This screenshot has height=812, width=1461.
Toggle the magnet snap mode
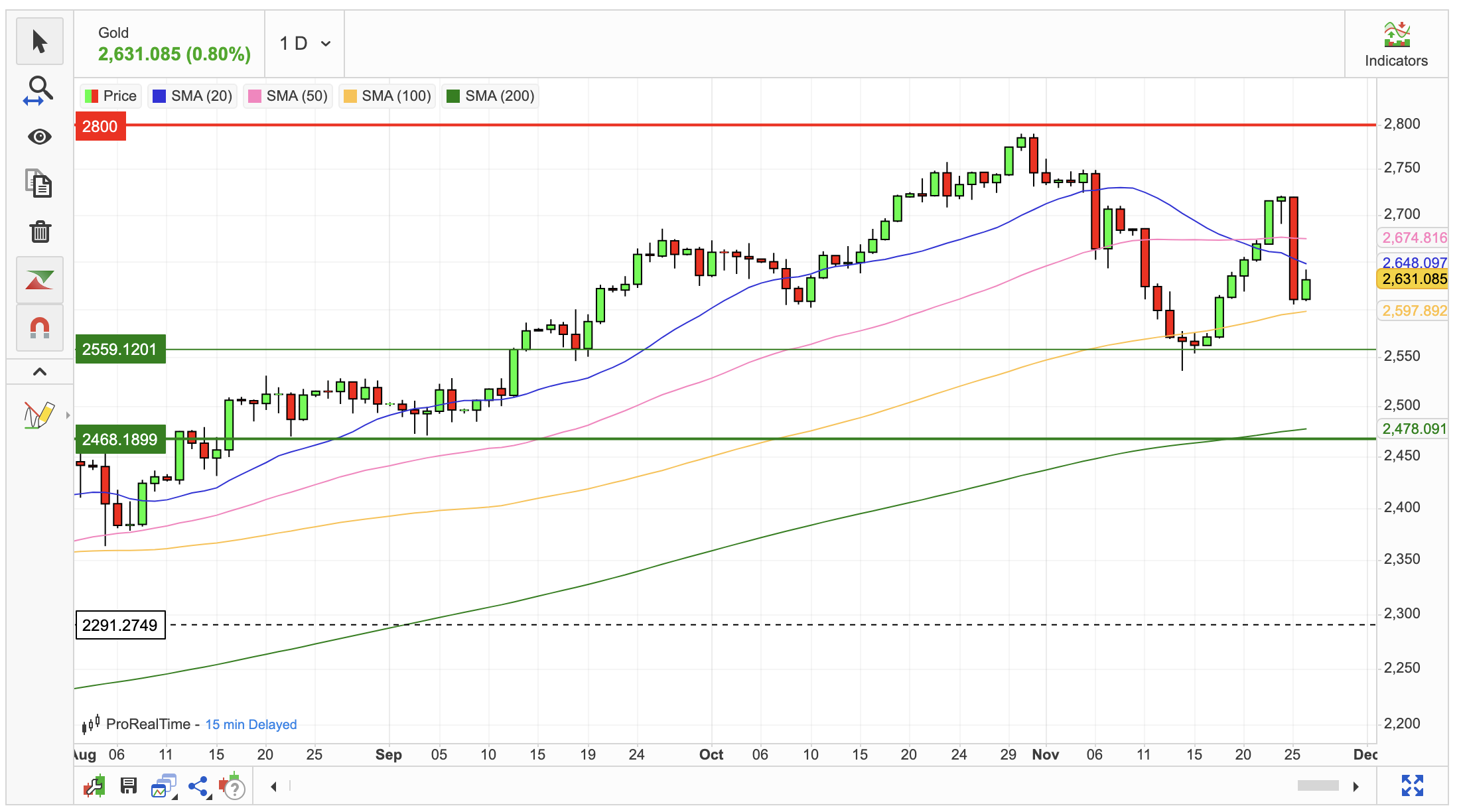pos(39,328)
